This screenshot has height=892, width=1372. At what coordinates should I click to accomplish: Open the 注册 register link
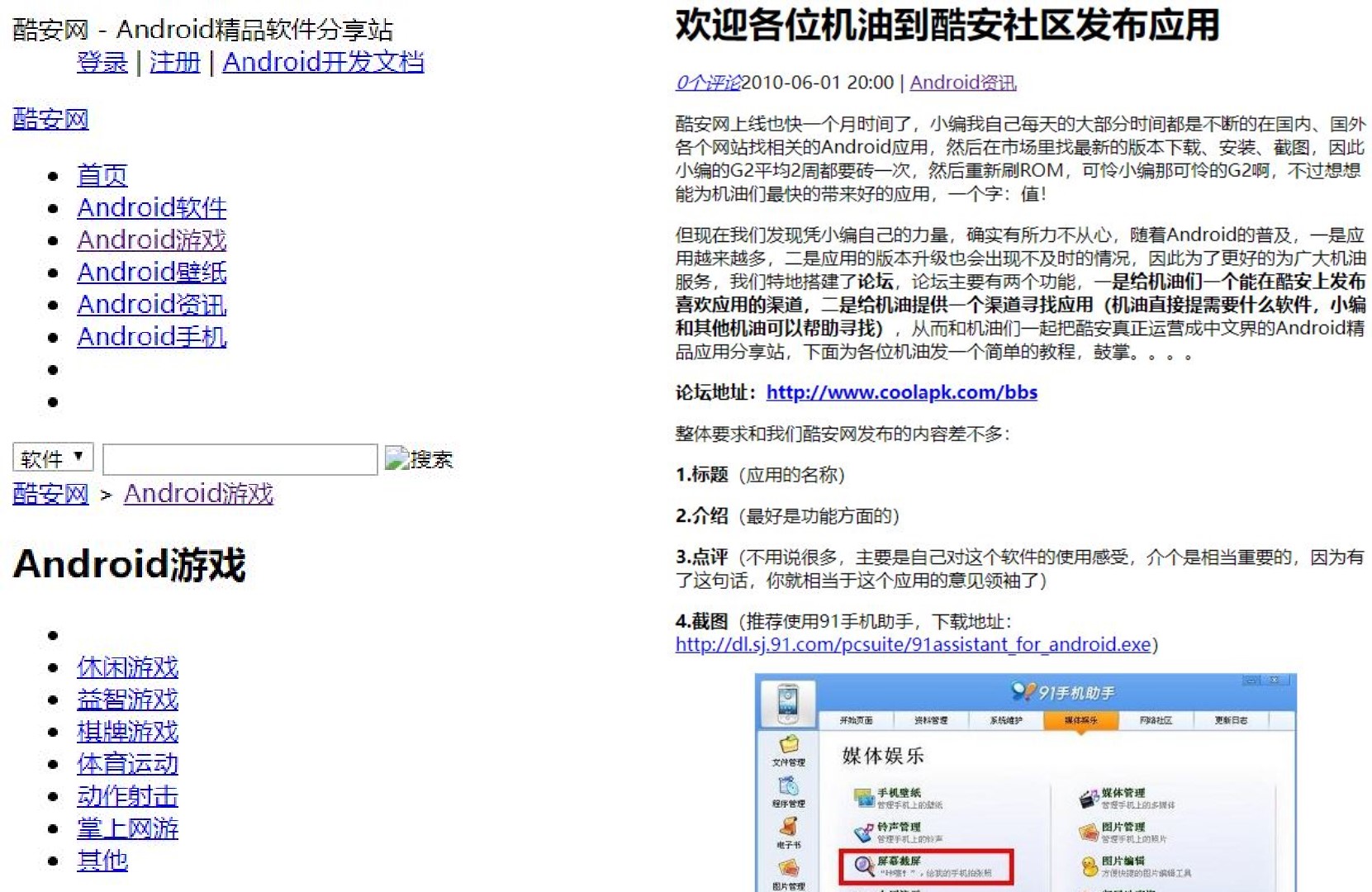click(175, 62)
